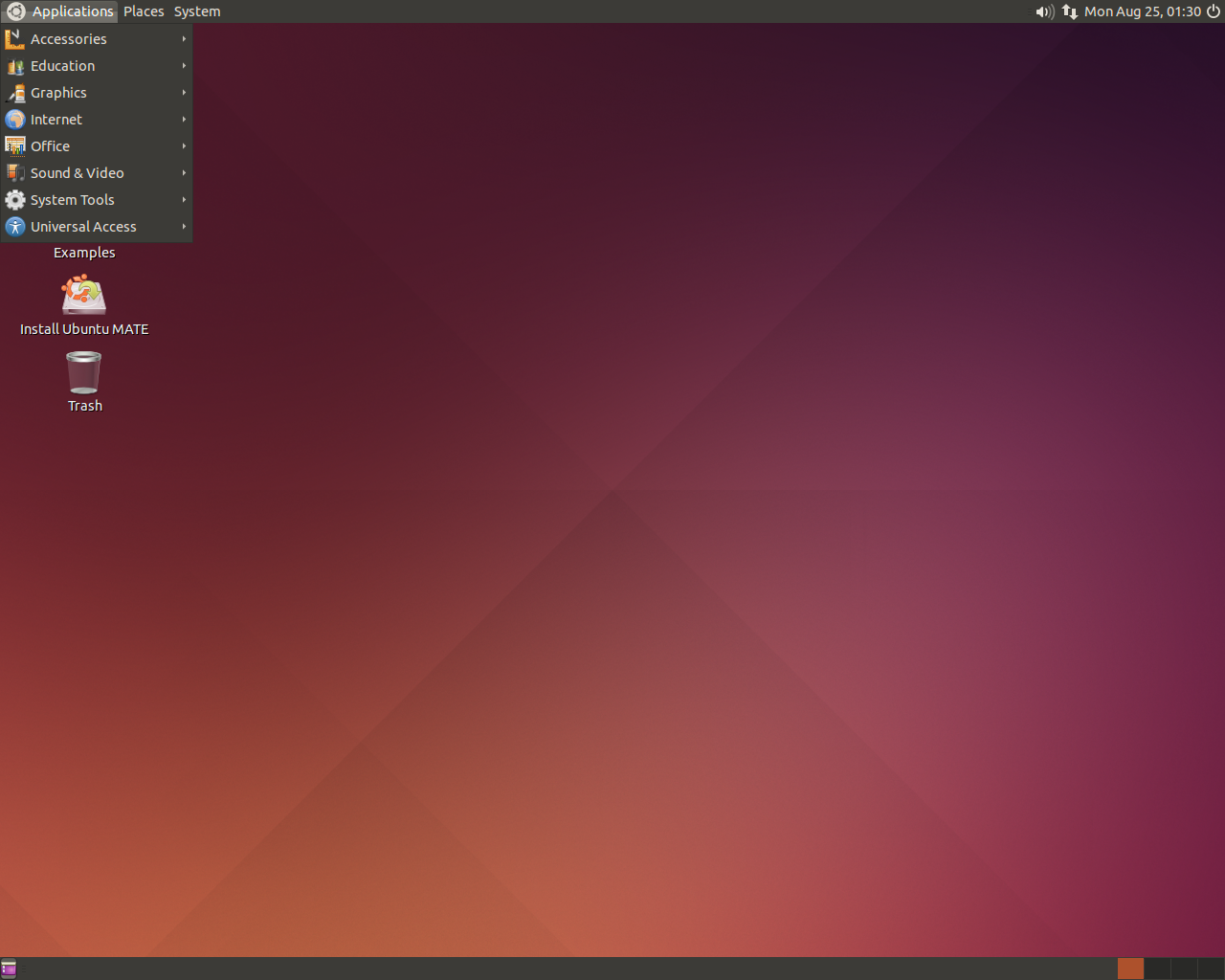The height and width of the screenshot is (980, 1225).
Task: Open the network connections indicator
Action: coord(1070,11)
